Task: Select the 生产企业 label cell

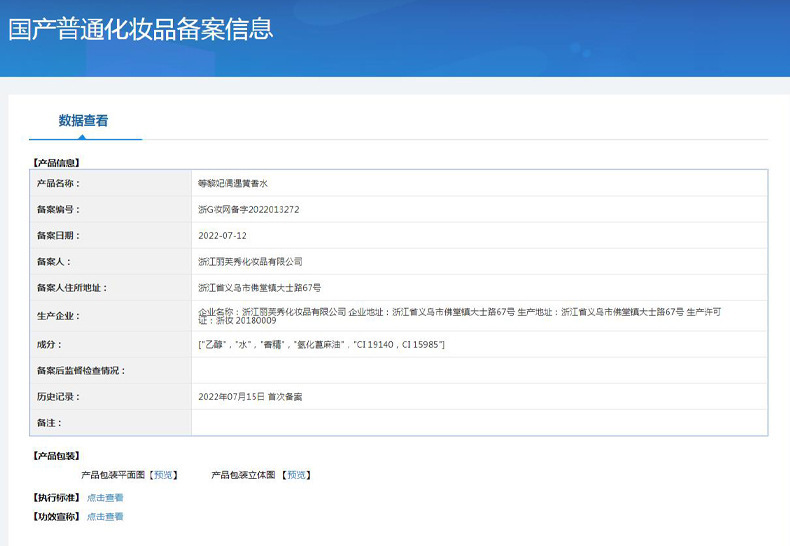Action: point(110,316)
